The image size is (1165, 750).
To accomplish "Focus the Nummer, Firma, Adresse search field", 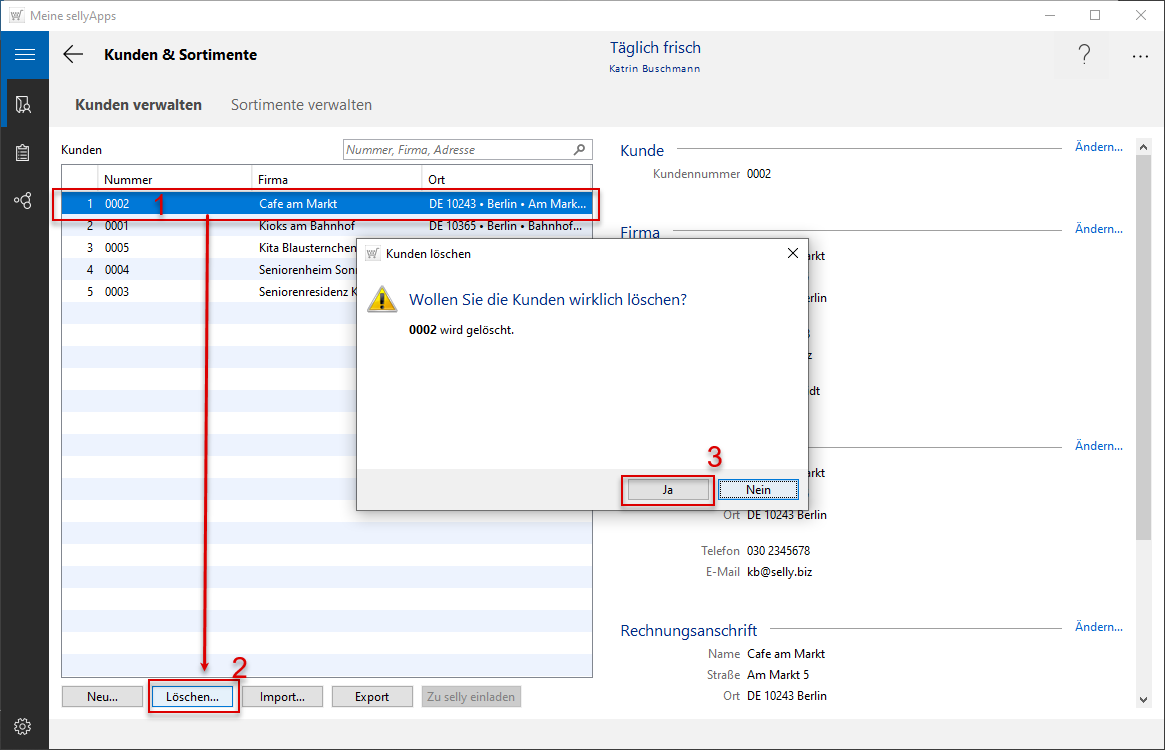I will [x=457, y=150].
